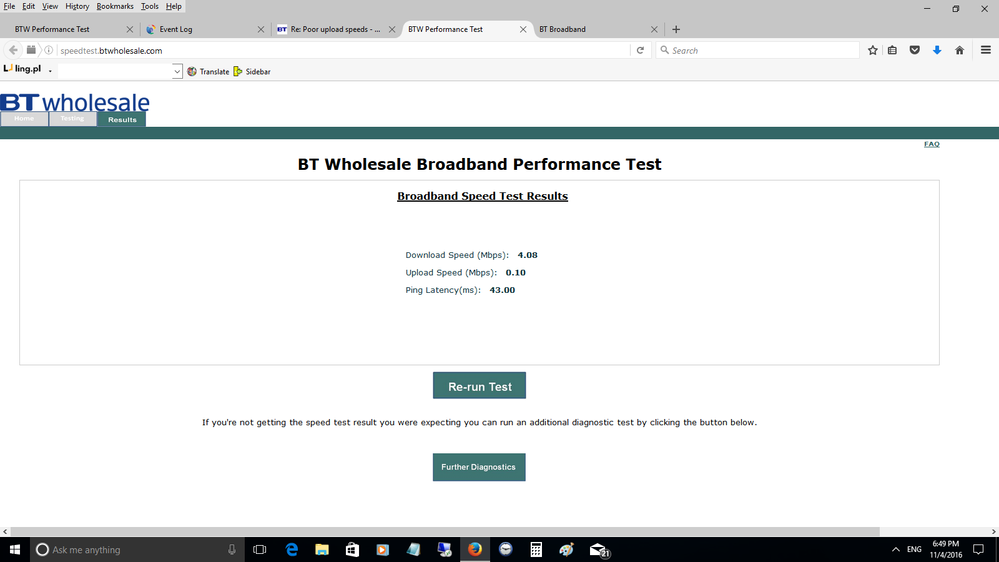The height and width of the screenshot is (562, 999).
Task: Click the horizontal page scrollbar
Action: [x=445, y=531]
